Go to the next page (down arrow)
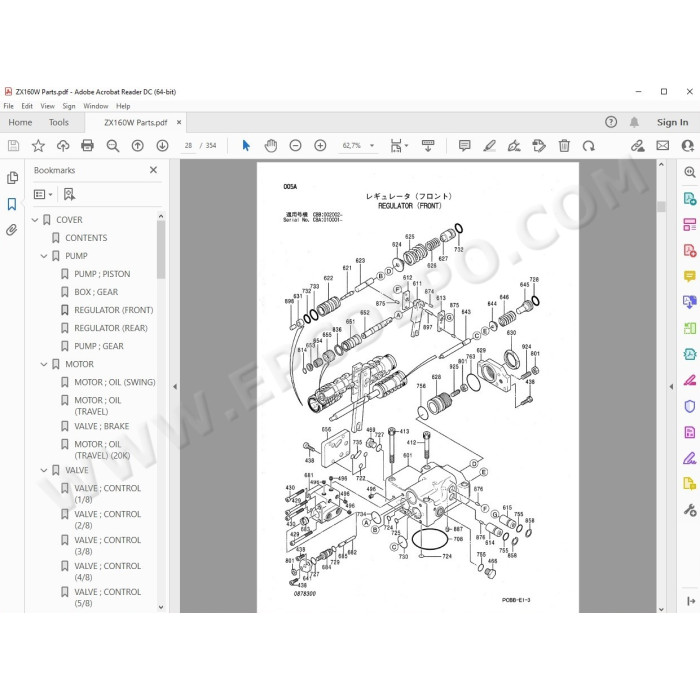 (x=162, y=146)
